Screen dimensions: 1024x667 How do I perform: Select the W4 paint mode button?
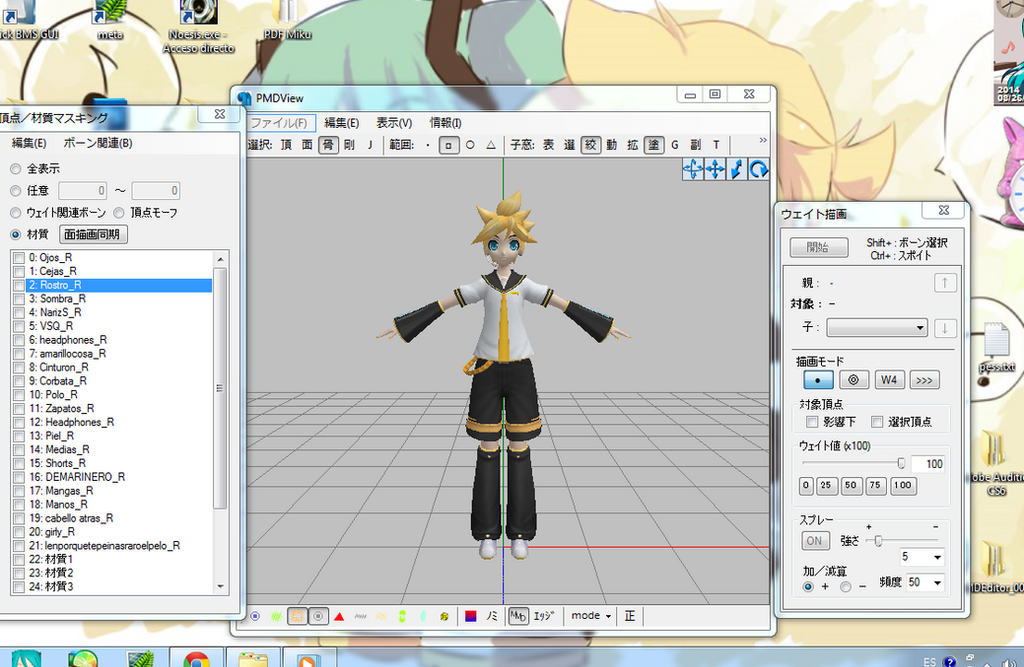889,380
